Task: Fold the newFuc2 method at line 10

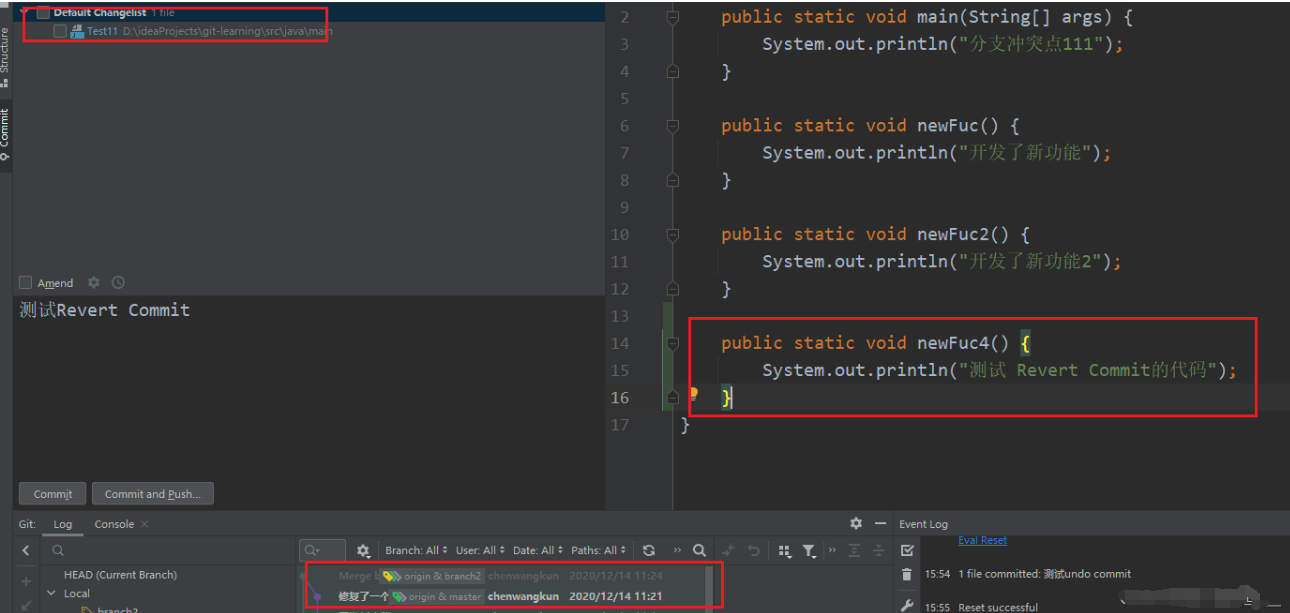Action: point(672,234)
